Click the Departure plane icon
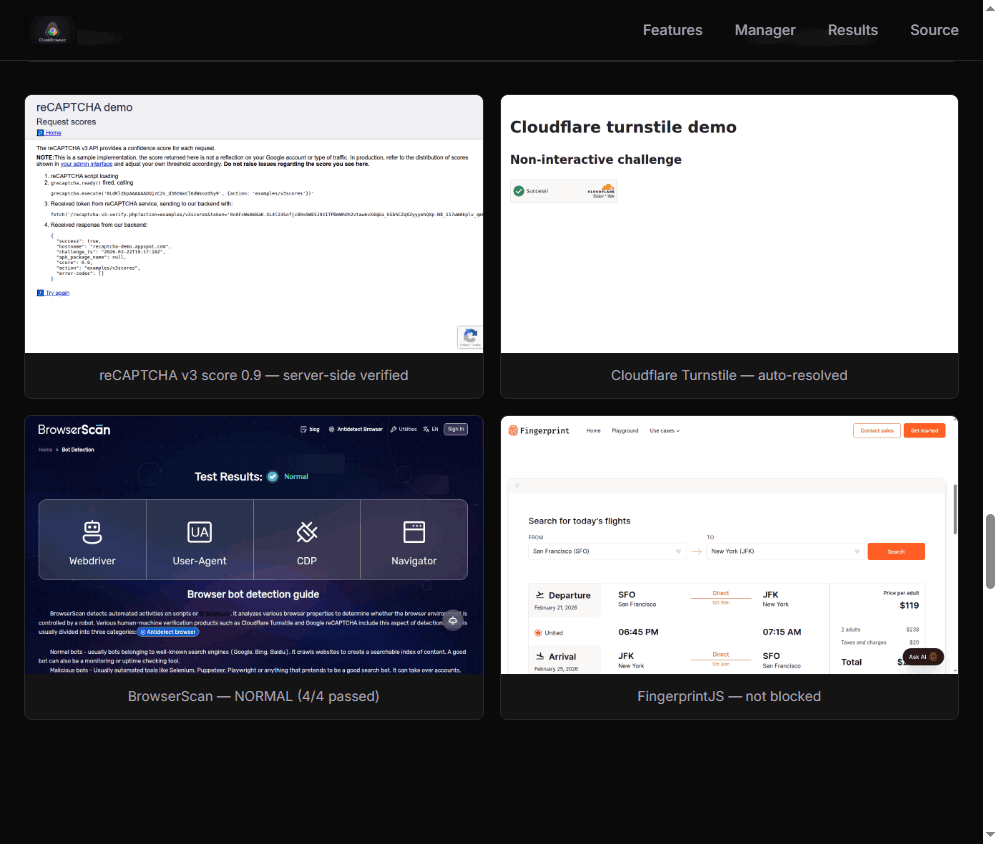998x844 pixels. point(540,594)
